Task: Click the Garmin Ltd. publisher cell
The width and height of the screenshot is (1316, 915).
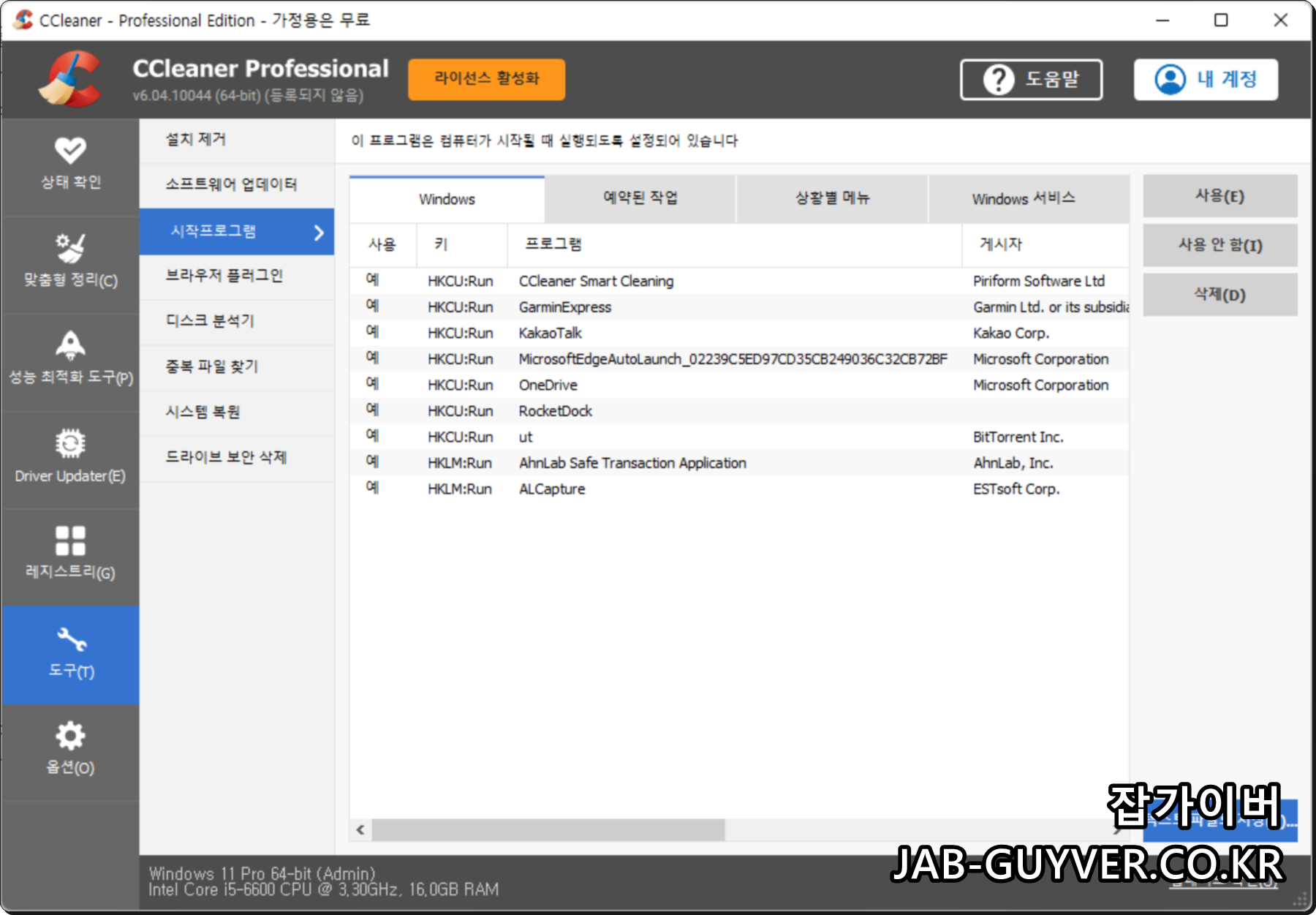Action: tap(1051, 307)
